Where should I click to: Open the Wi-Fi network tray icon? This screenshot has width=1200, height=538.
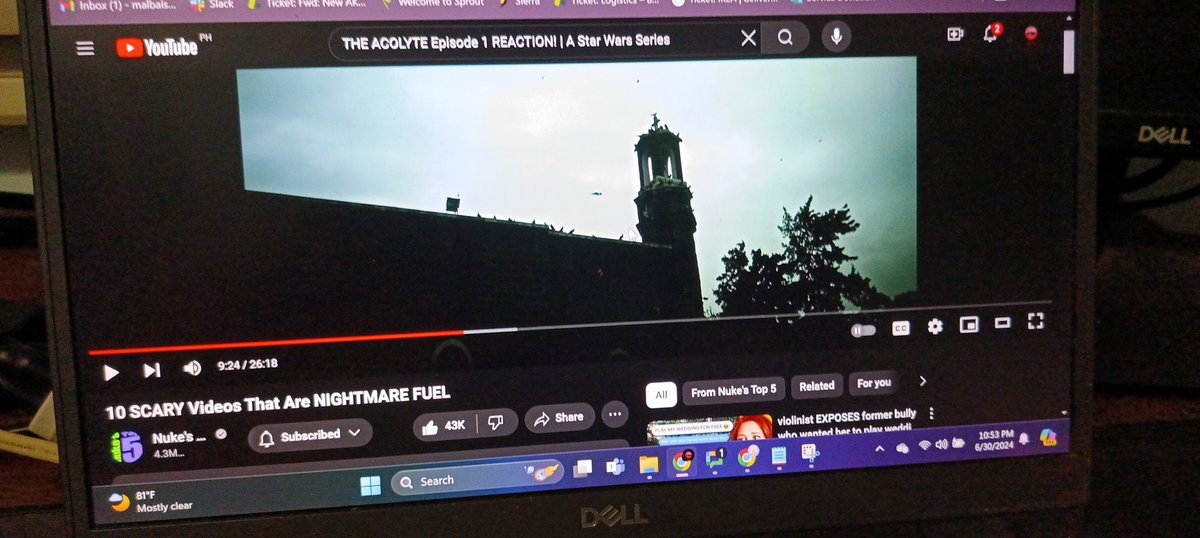[x=924, y=445]
